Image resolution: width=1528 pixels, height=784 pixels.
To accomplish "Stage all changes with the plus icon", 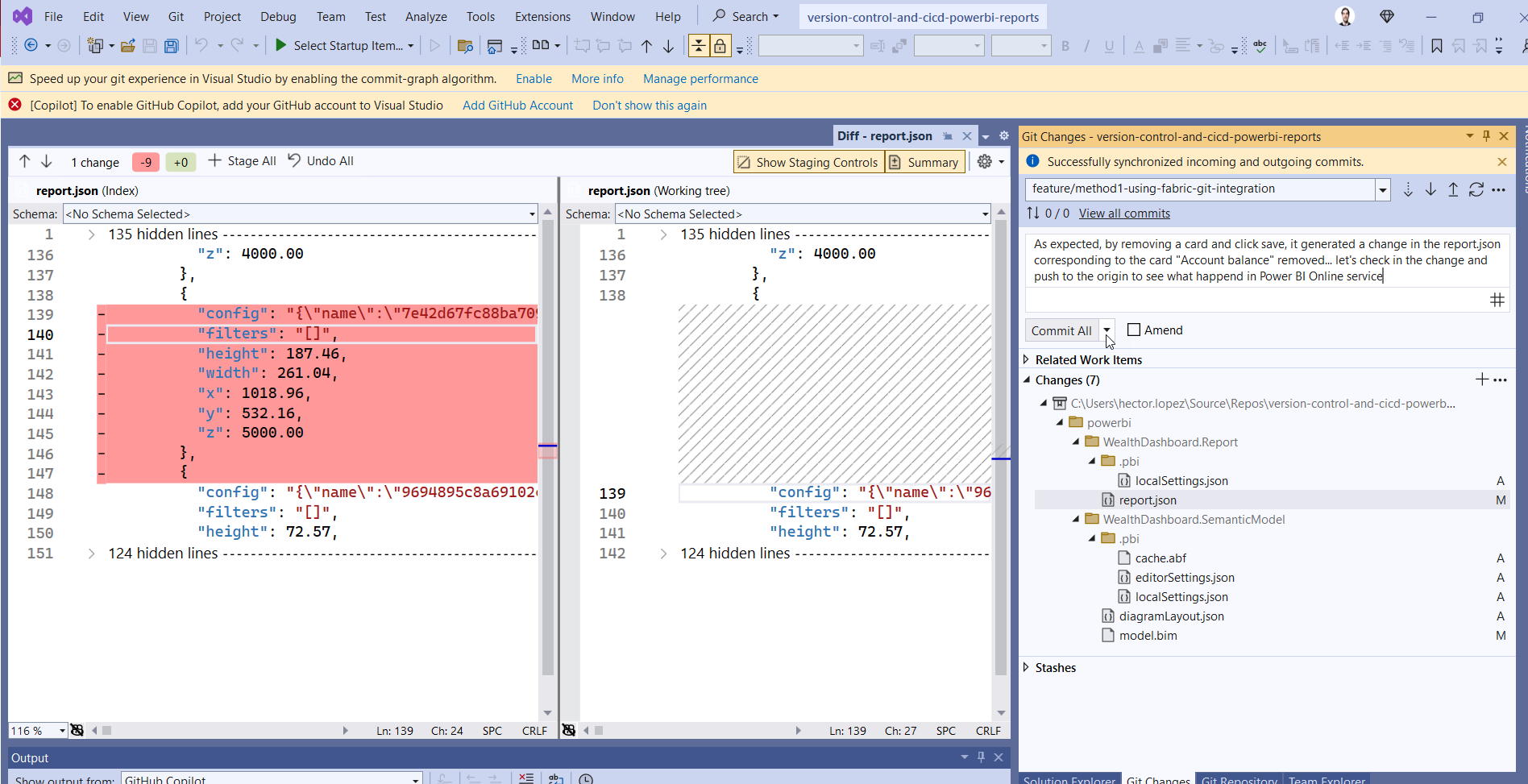I will (x=215, y=161).
